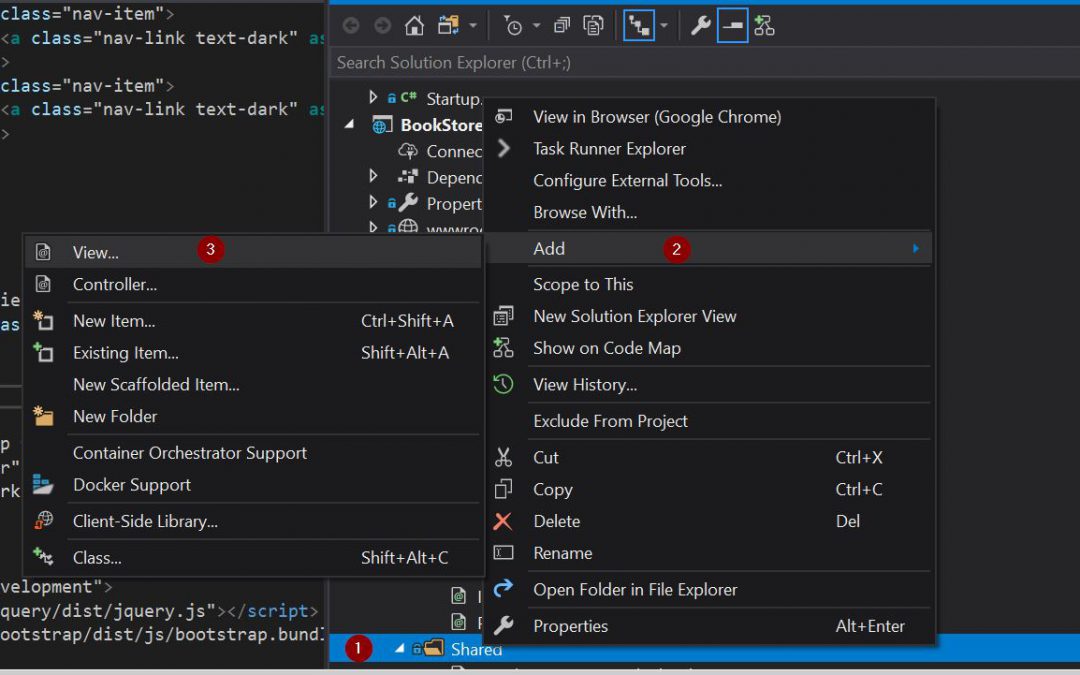This screenshot has height=675, width=1080.
Task: Toggle the Preview Selected Items button
Action: tap(732, 26)
